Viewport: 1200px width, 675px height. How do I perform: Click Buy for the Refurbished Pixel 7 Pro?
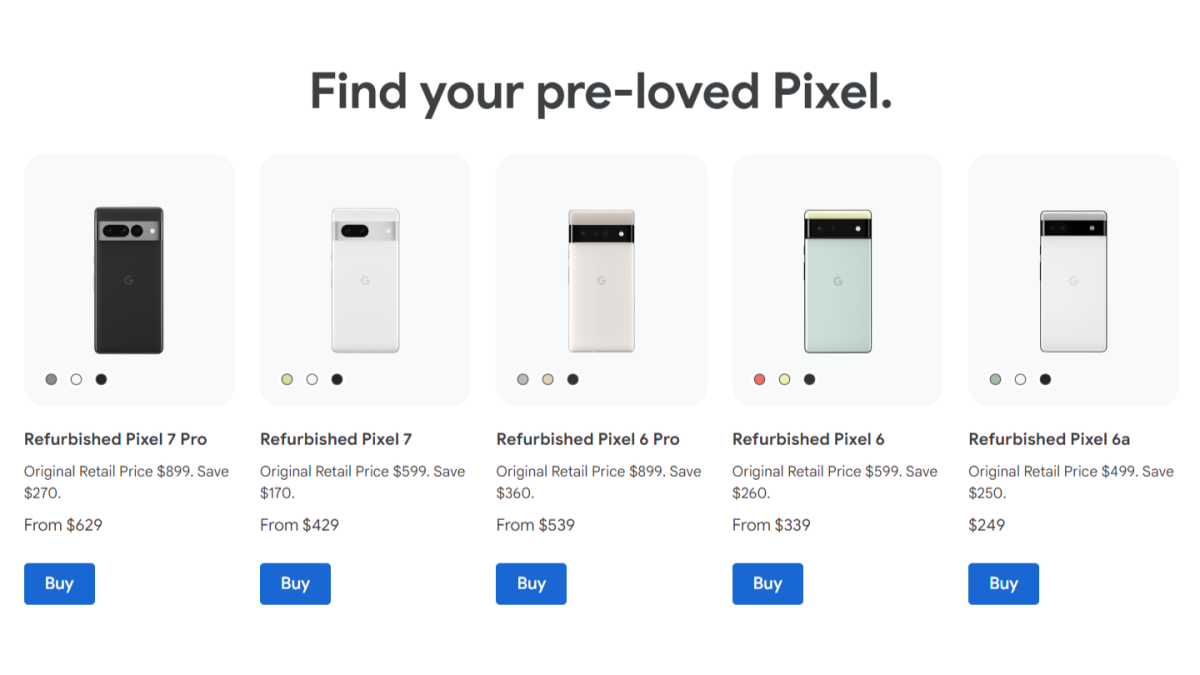point(59,583)
